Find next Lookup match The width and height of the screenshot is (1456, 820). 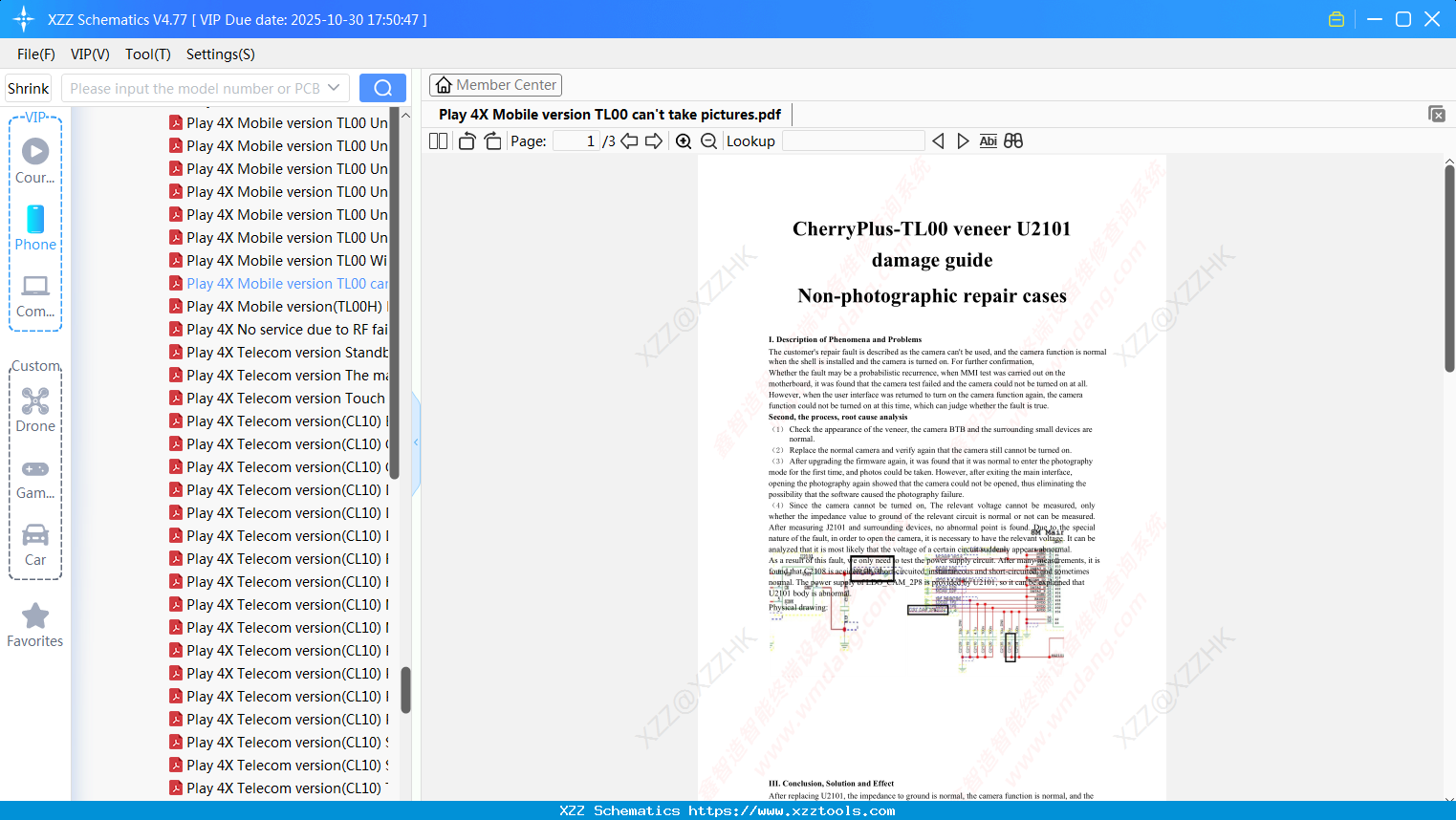click(963, 141)
